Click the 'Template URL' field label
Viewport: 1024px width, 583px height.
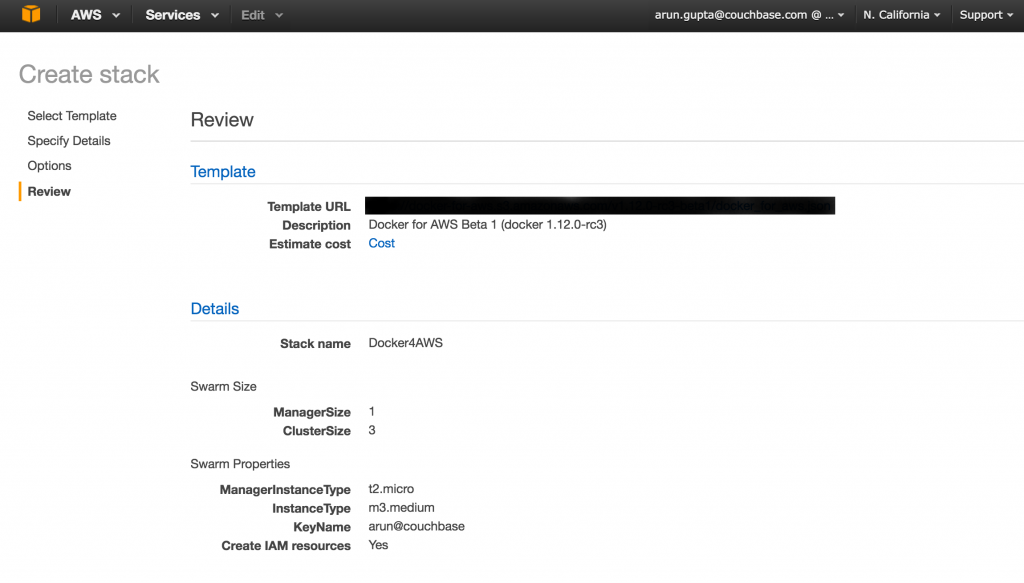pos(309,206)
